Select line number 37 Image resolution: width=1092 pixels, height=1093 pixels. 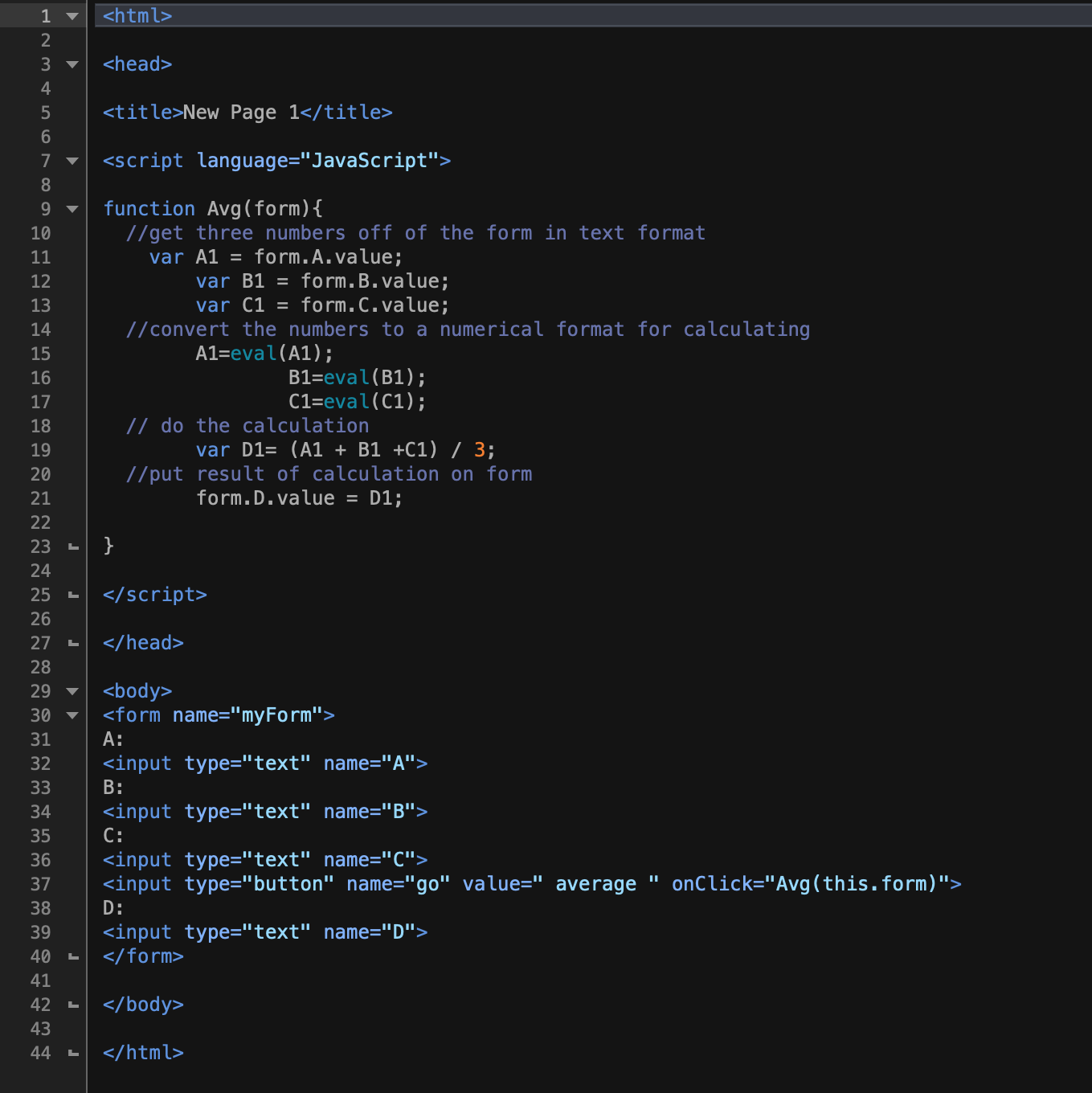click(39, 883)
